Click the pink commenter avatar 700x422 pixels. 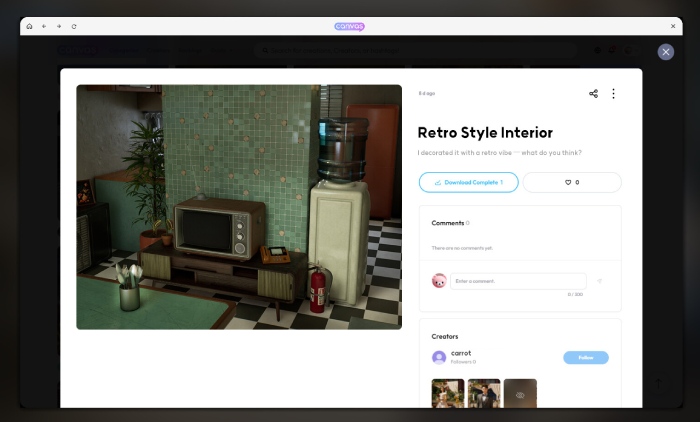point(438,281)
